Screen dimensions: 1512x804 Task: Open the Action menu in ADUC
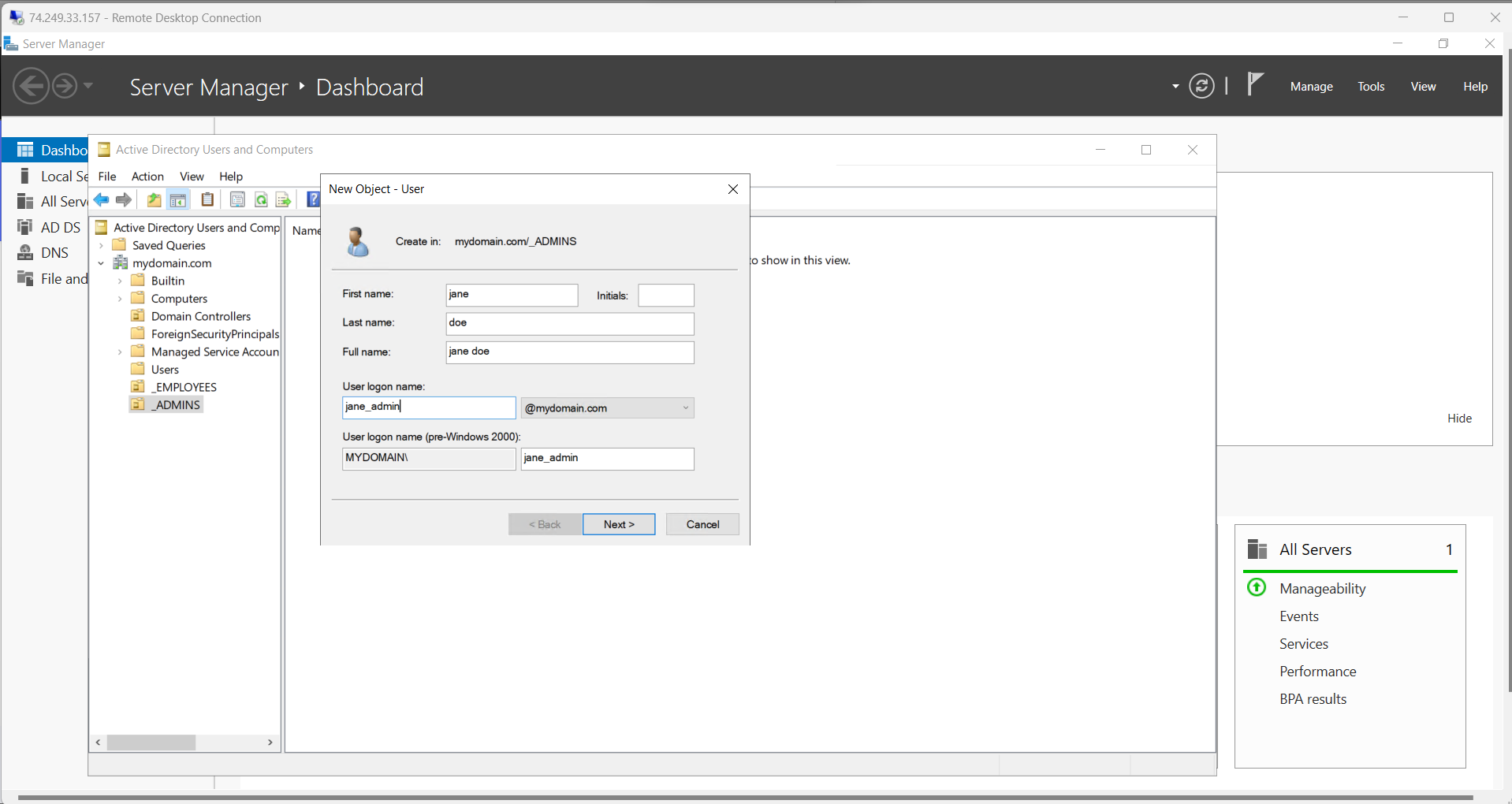(x=147, y=177)
